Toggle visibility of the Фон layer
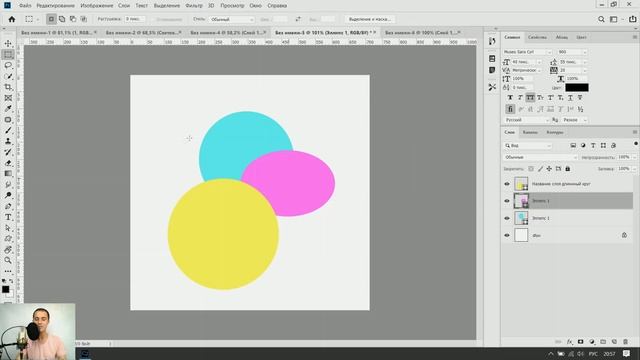Viewport: 640px width, 360px height. click(507, 235)
